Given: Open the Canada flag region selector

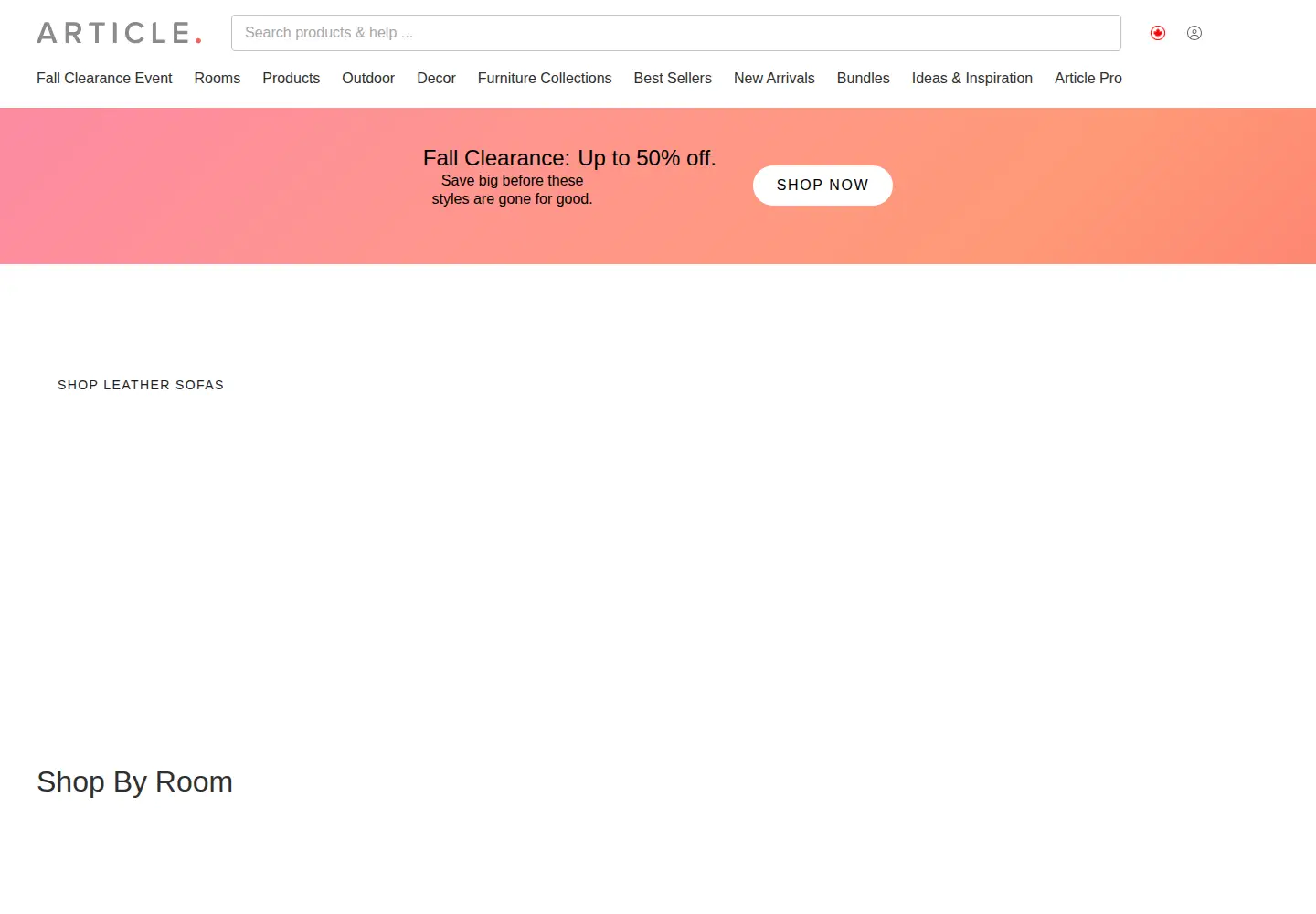Looking at the screenshot, I should click(x=1158, y=33).
